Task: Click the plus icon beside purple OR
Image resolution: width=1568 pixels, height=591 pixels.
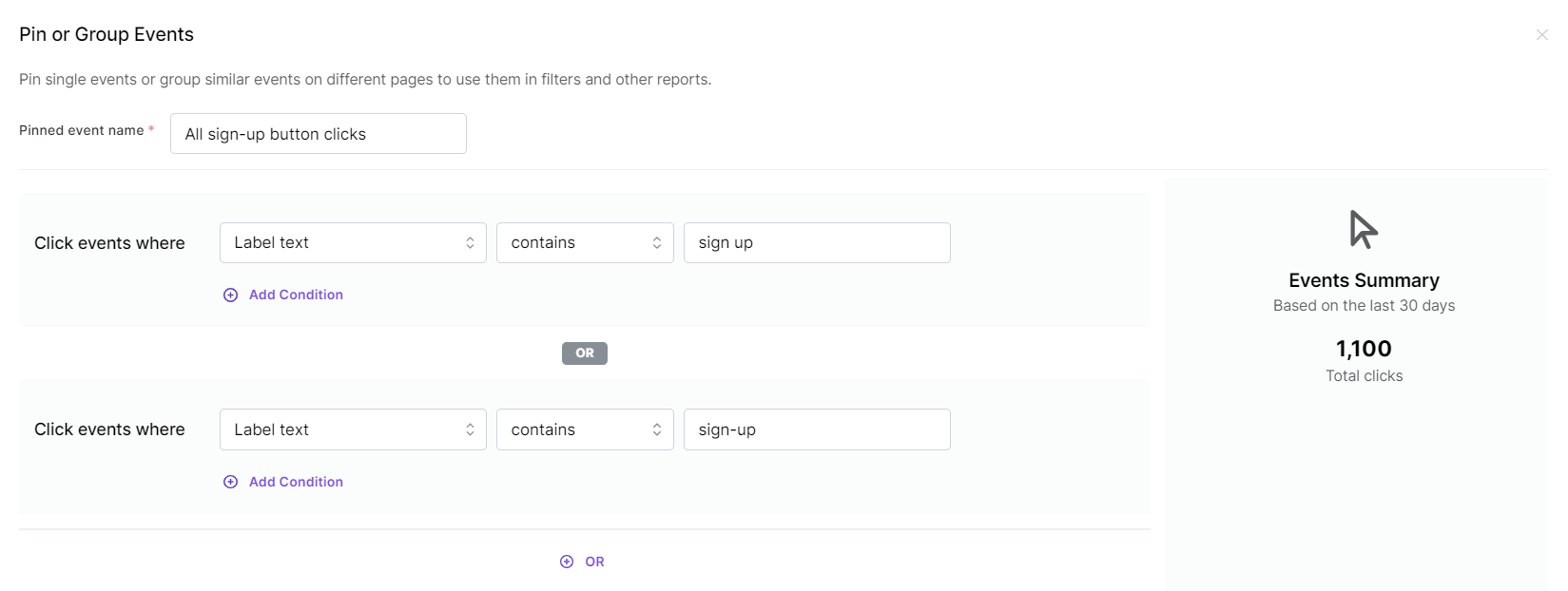Action: (567, 562)
